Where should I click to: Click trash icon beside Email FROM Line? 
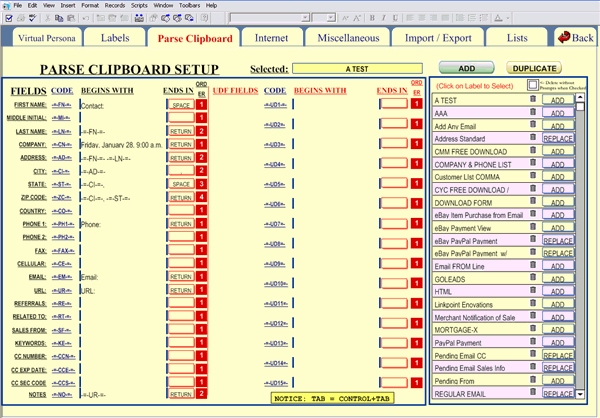[x=533, y=265]
